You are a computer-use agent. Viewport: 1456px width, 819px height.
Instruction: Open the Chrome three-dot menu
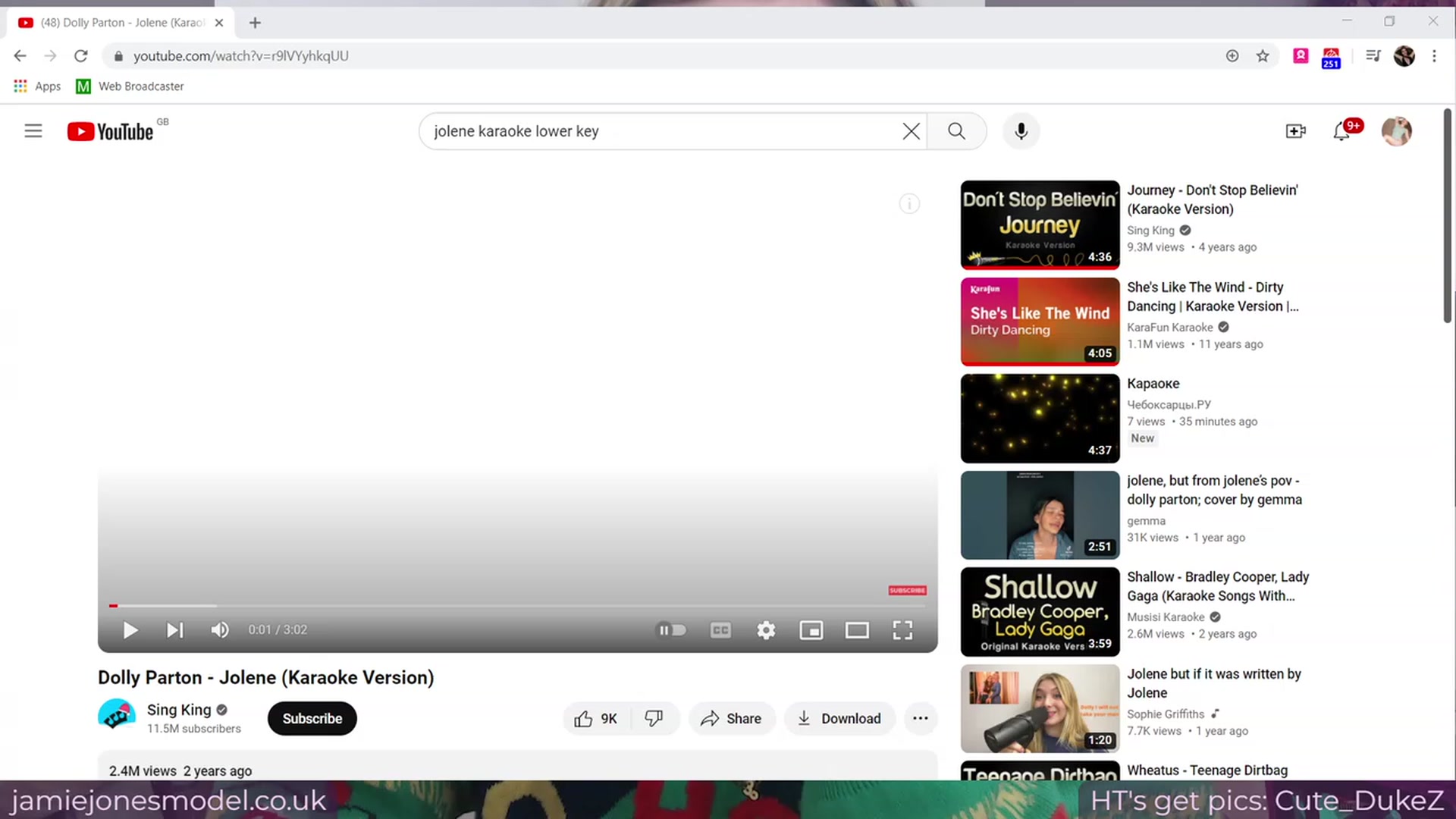point(1434,56)
